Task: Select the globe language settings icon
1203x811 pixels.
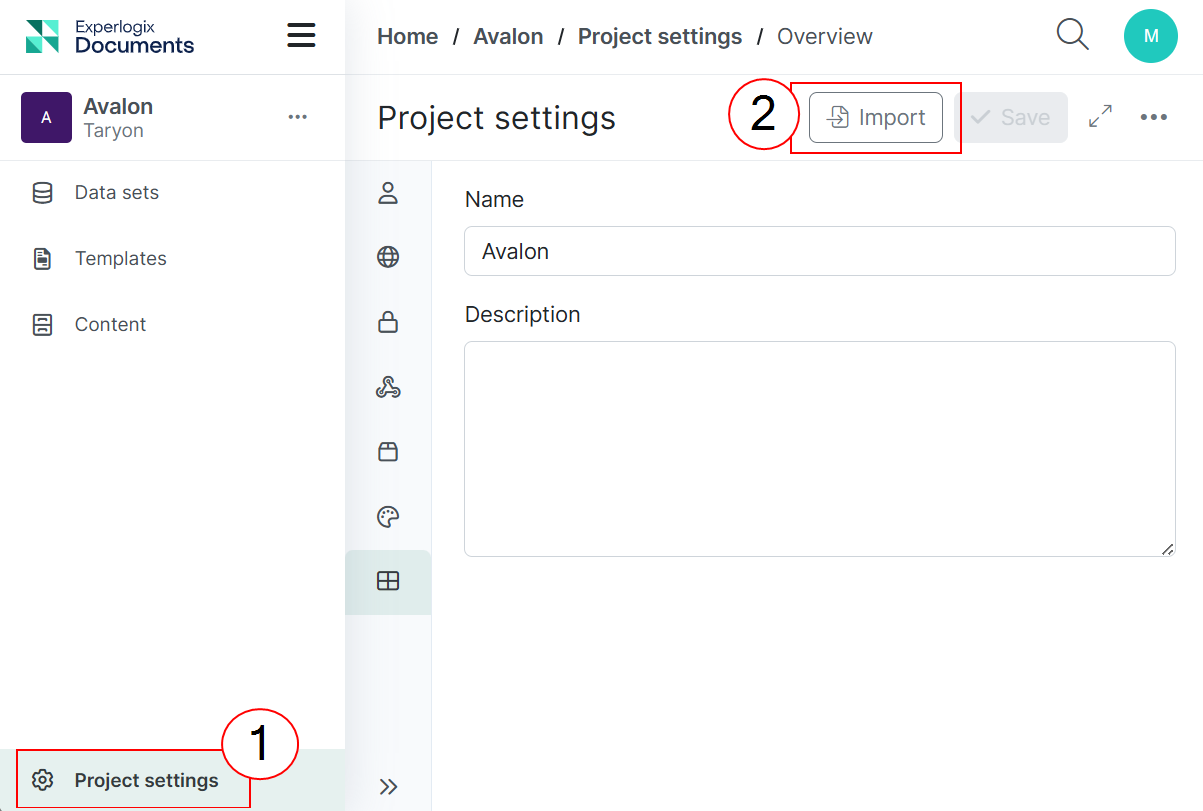Action: pyautogui.click(x=388, y=257)
